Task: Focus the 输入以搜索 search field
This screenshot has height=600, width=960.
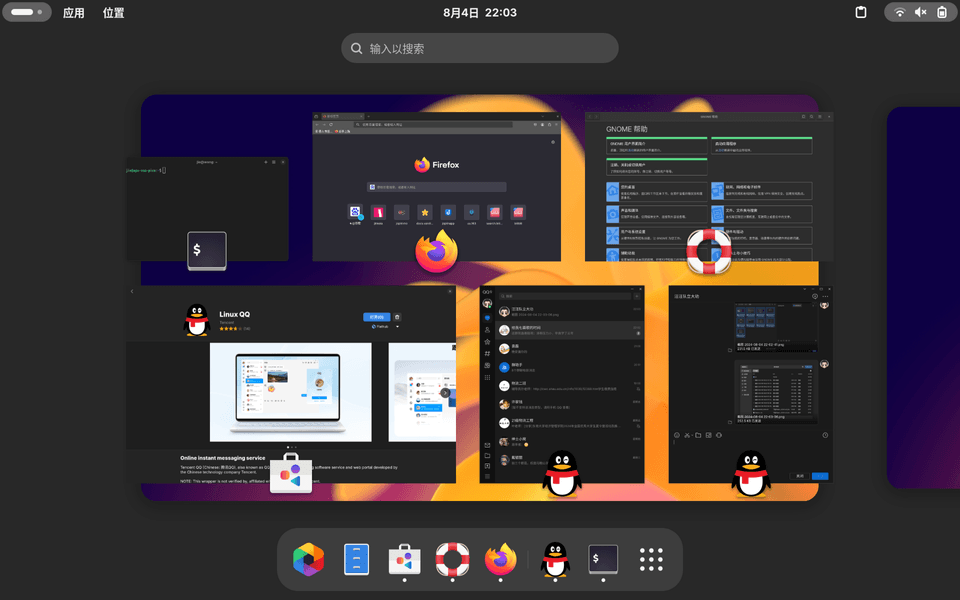Action: point(480,48)
